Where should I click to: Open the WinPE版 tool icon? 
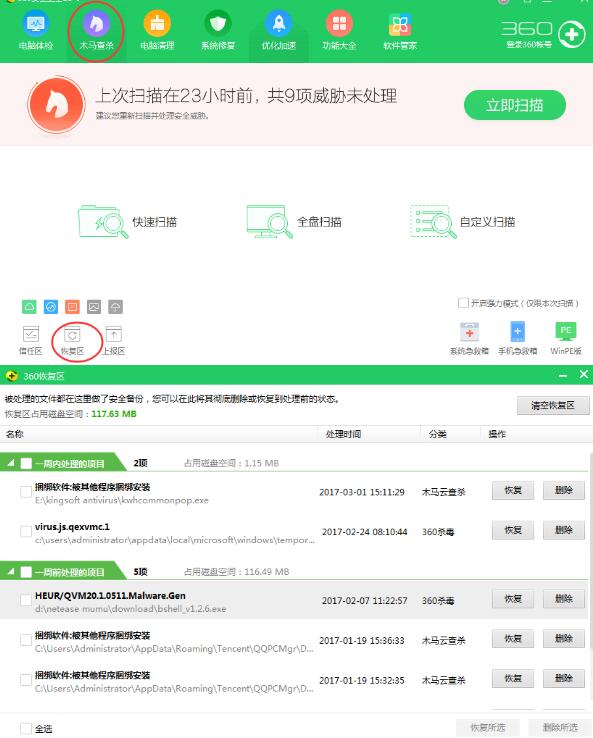pos(566,339)
